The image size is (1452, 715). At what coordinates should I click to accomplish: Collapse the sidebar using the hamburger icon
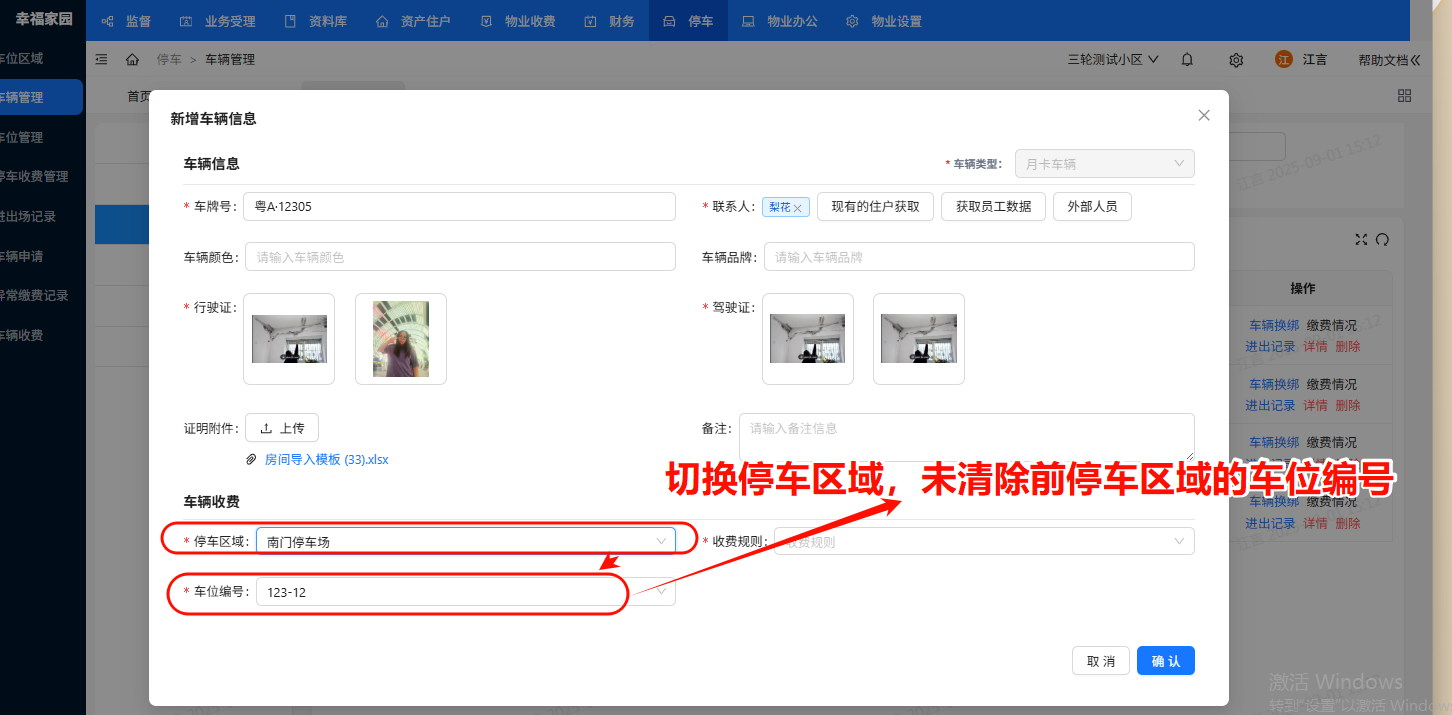[x=99, y=59]
